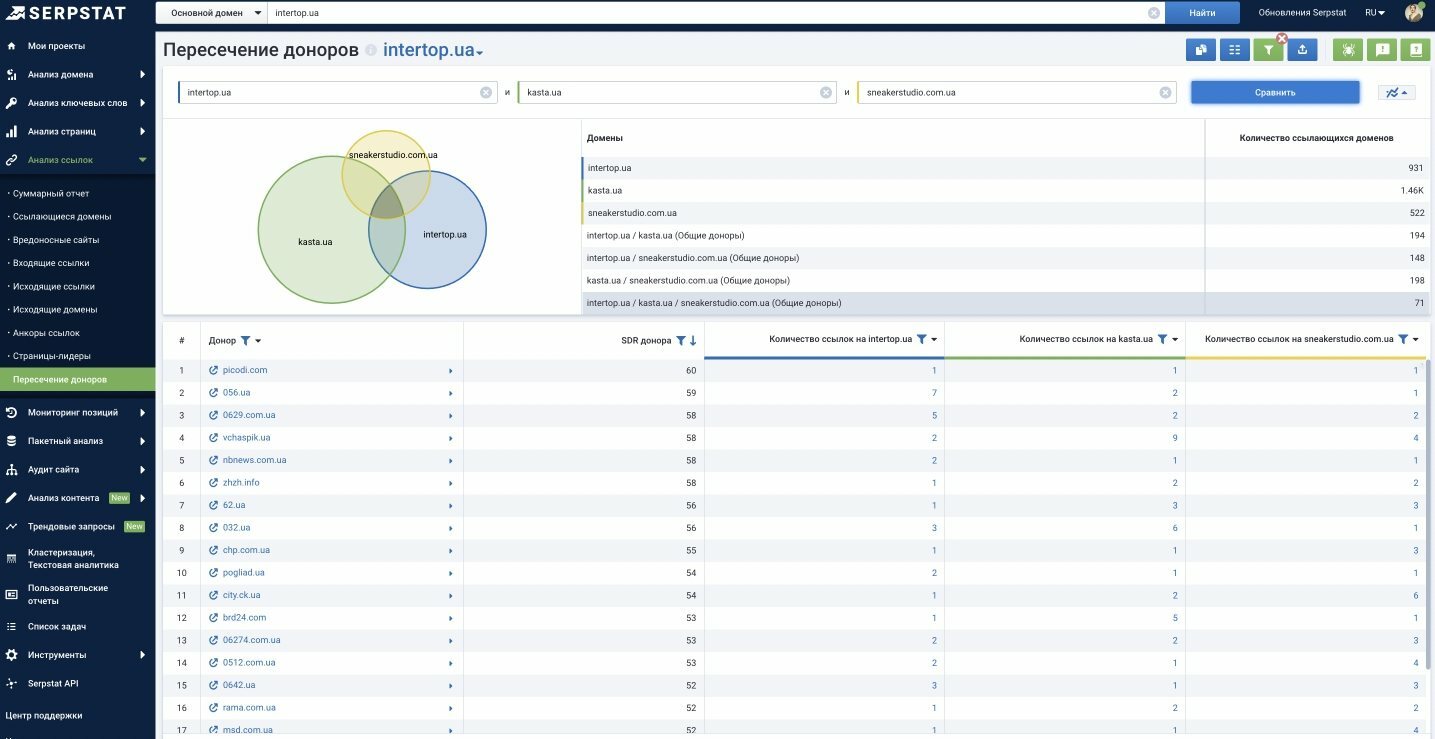Select Вредоносные сайты submenu item
Image resolution: width=1435 pixels, height=739 pixels.
click(x=54, y=240)
